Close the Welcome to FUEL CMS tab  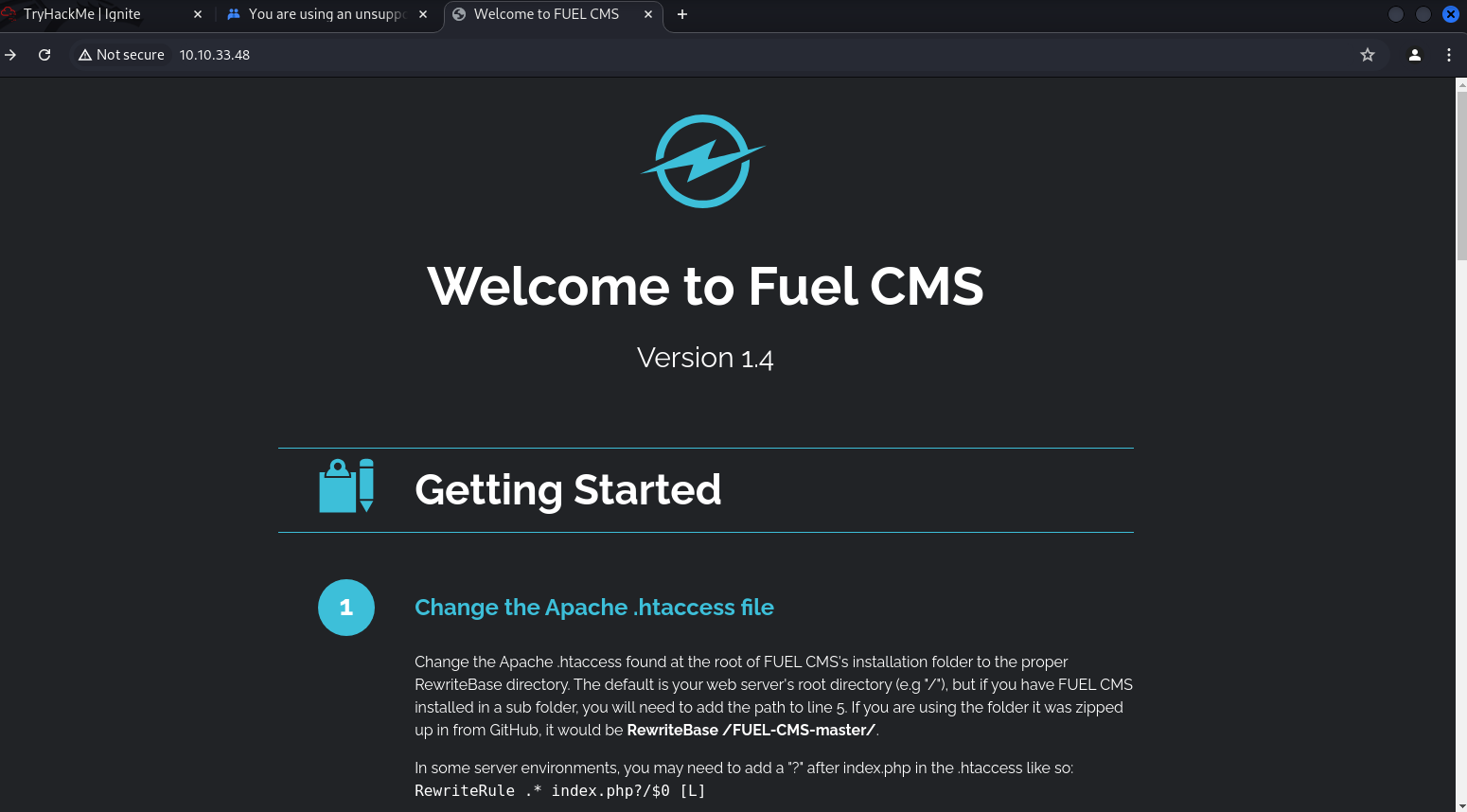click(x=648, y=14)
